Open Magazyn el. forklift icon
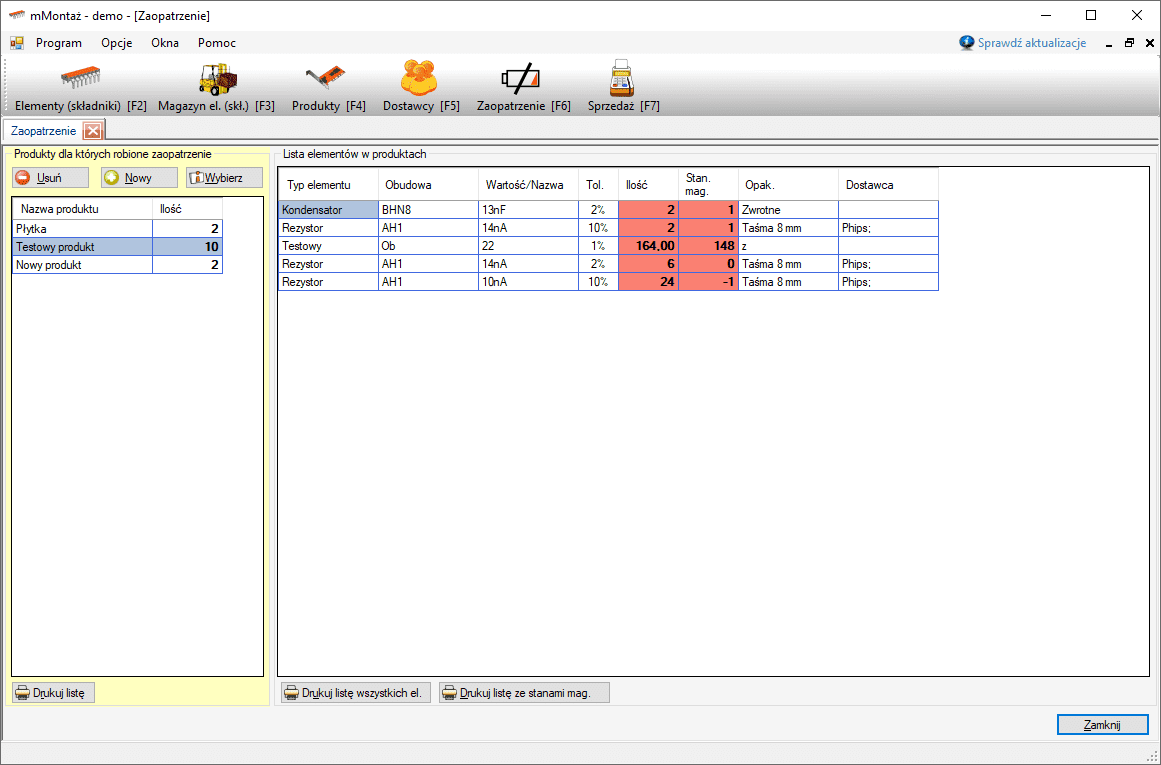This screenshot has width=1161, height=765. coord(216,79)
